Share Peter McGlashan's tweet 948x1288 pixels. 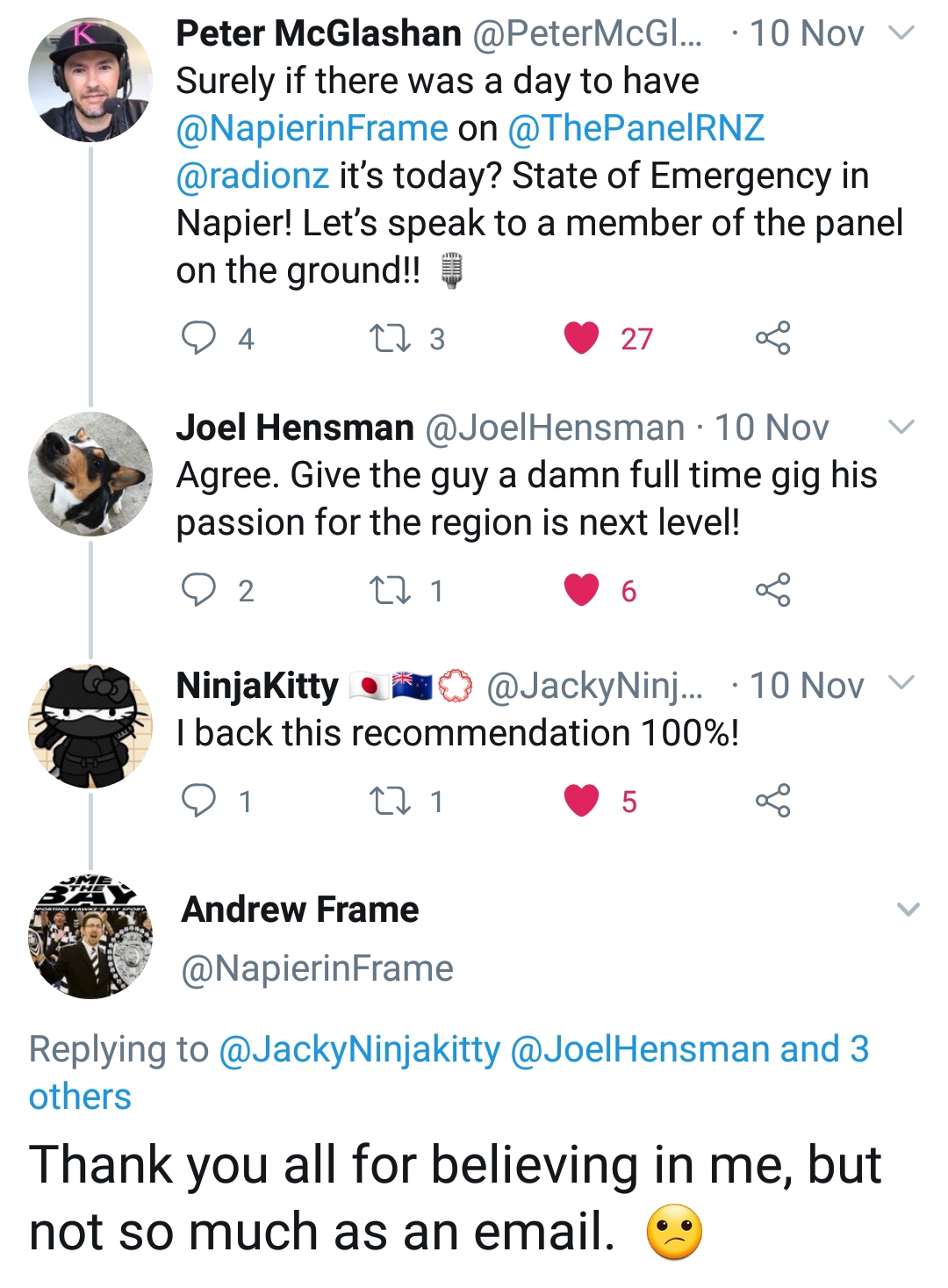point(772,338)
